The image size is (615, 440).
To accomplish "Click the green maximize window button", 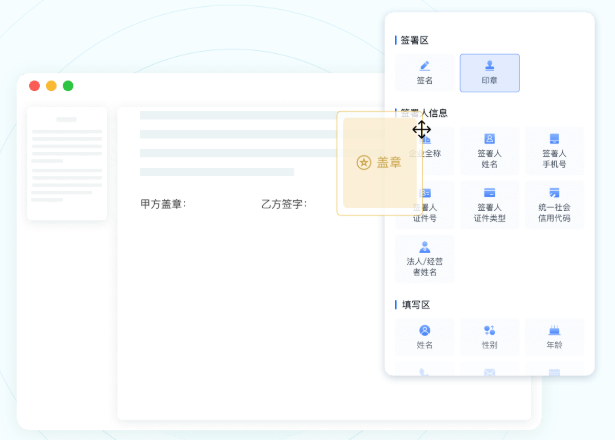I will [68, 85].
